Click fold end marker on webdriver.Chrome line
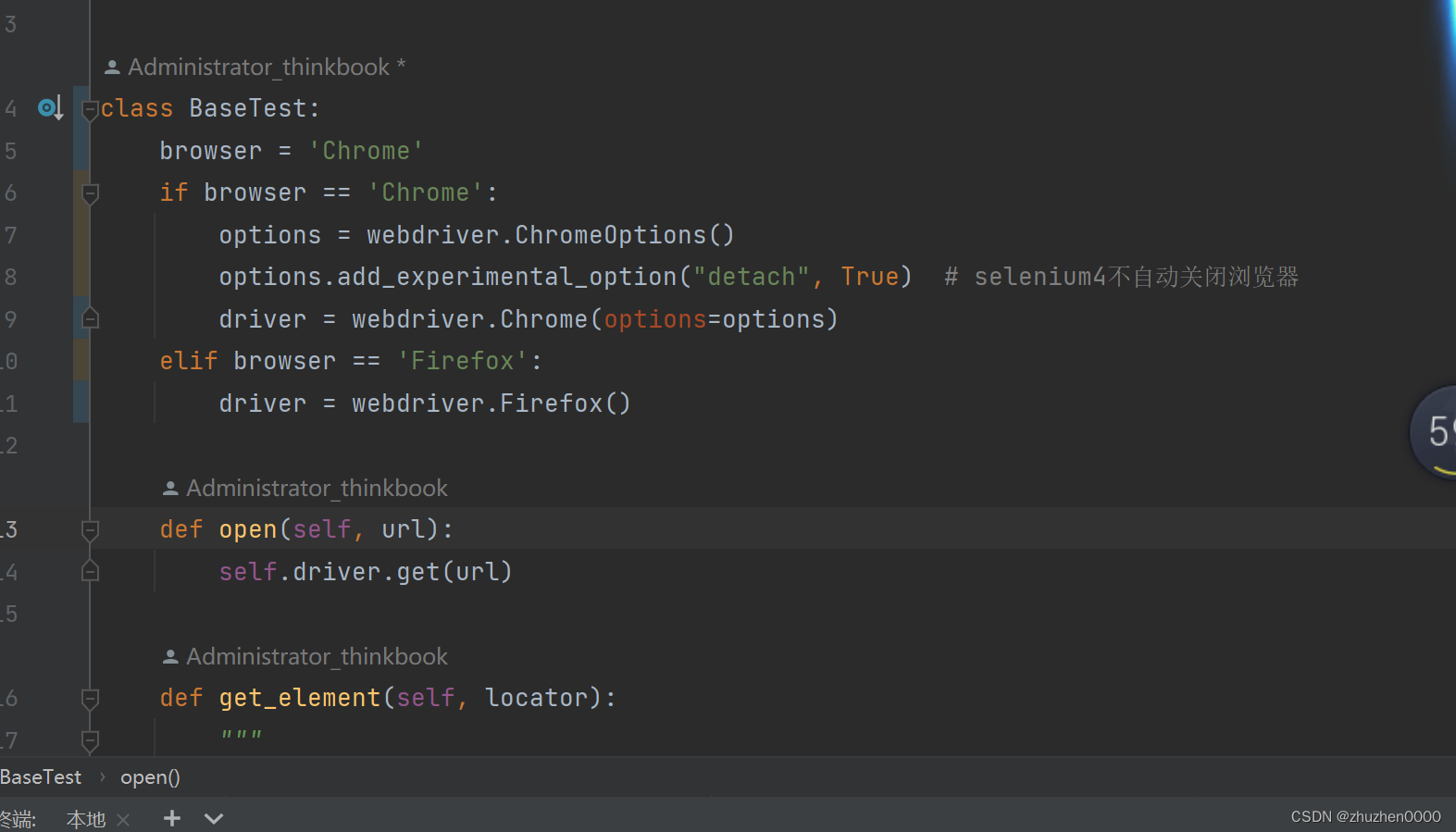This screenshot has width=1456, height=832. tap(90, 319)
